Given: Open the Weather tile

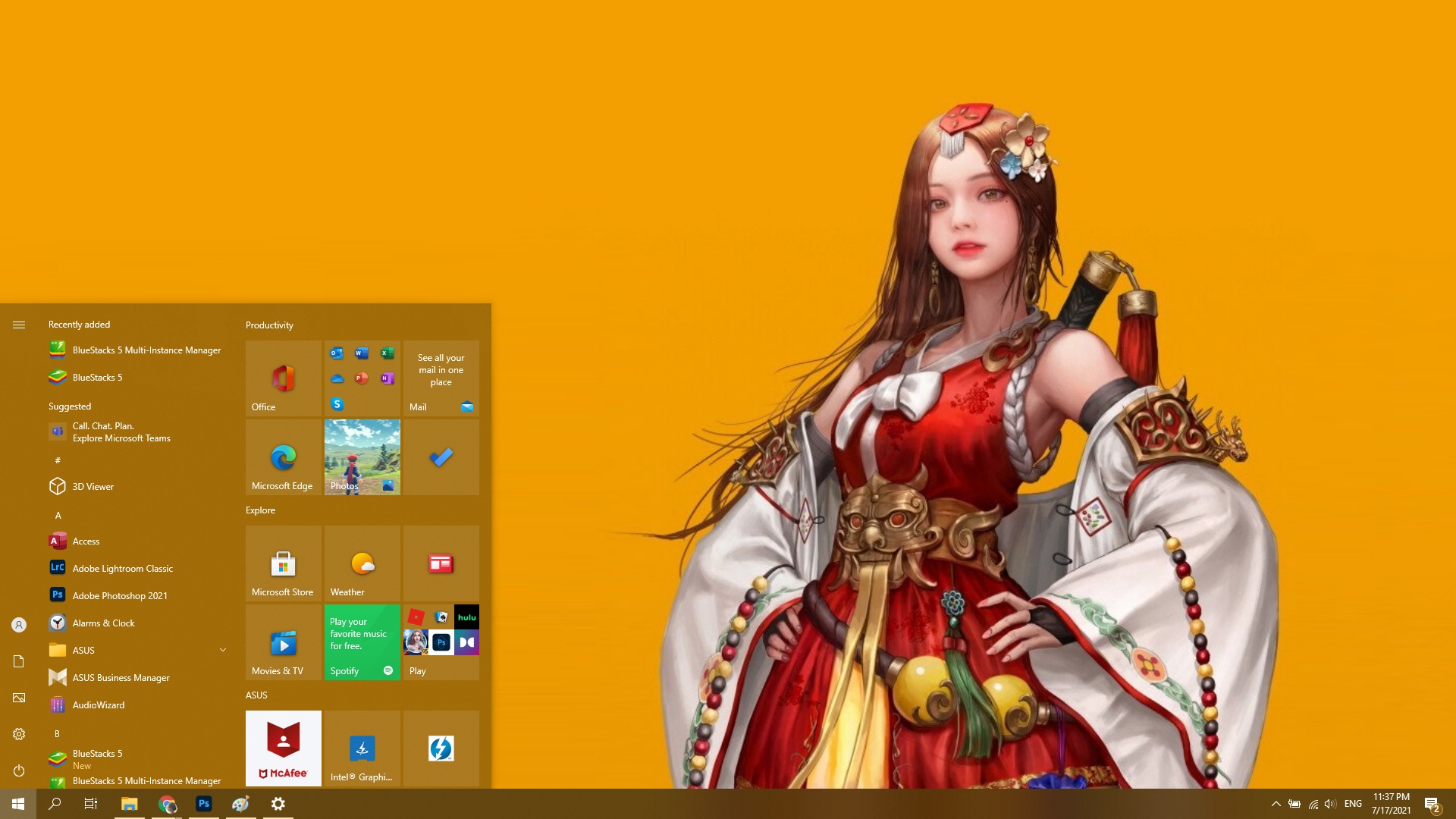Looking at the screenshot, I should click(362, 563).
